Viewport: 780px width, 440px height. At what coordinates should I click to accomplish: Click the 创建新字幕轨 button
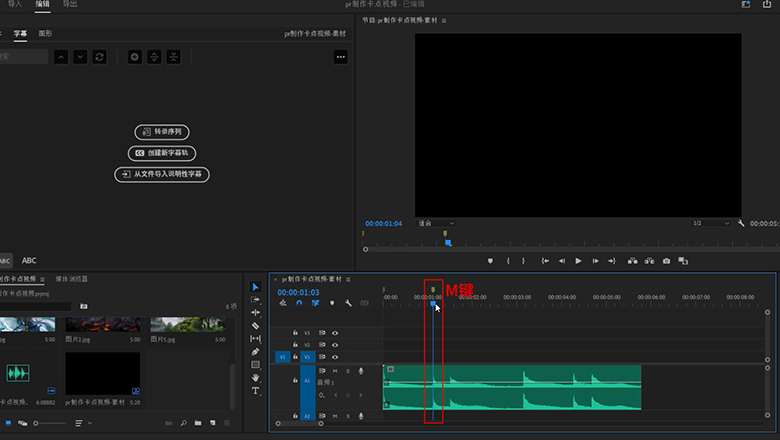point(162,153)
